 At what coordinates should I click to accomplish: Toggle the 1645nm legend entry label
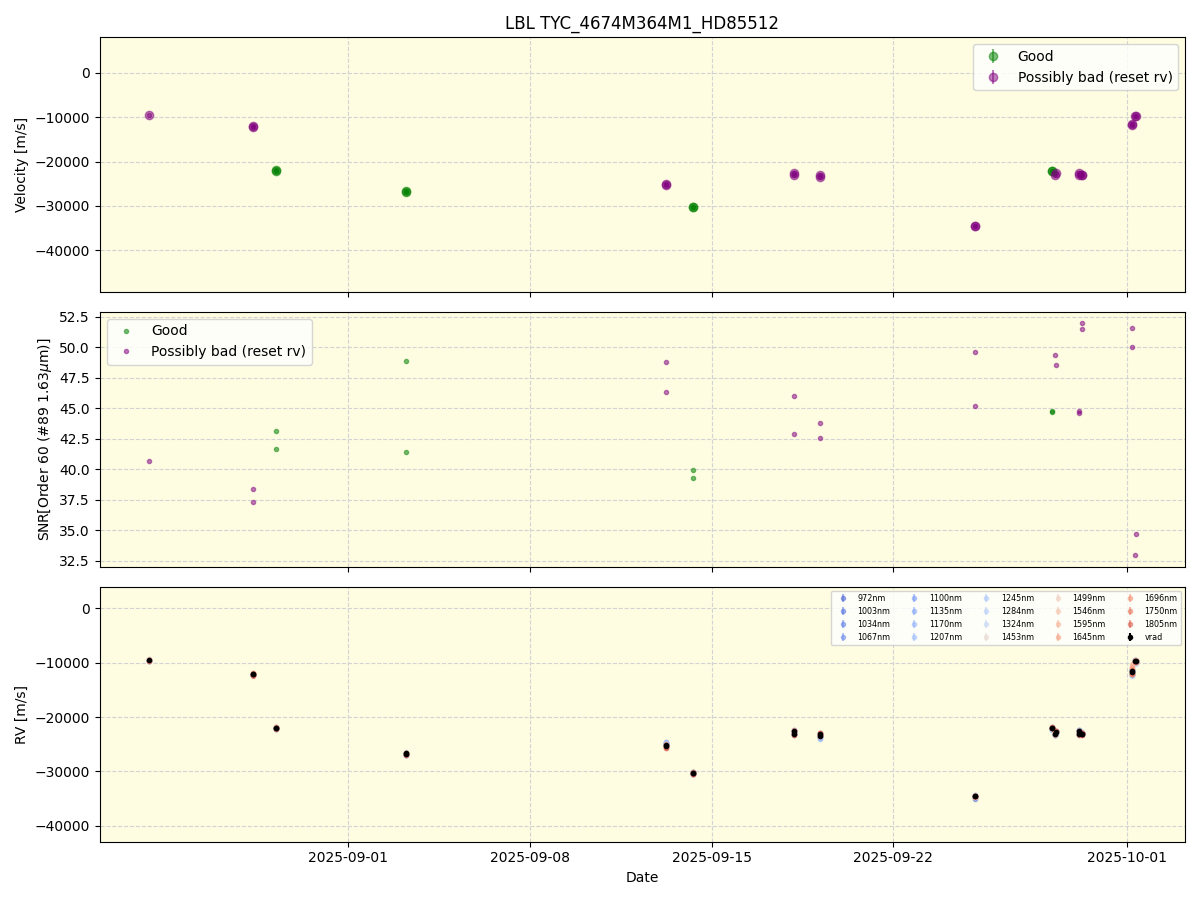tap(1088, 637)
